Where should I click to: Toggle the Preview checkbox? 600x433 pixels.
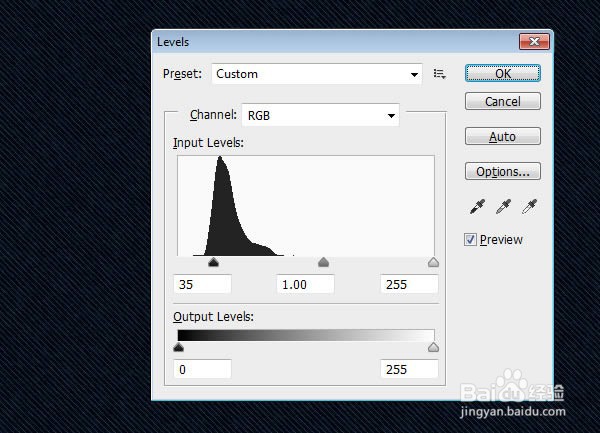click(470, 239)
